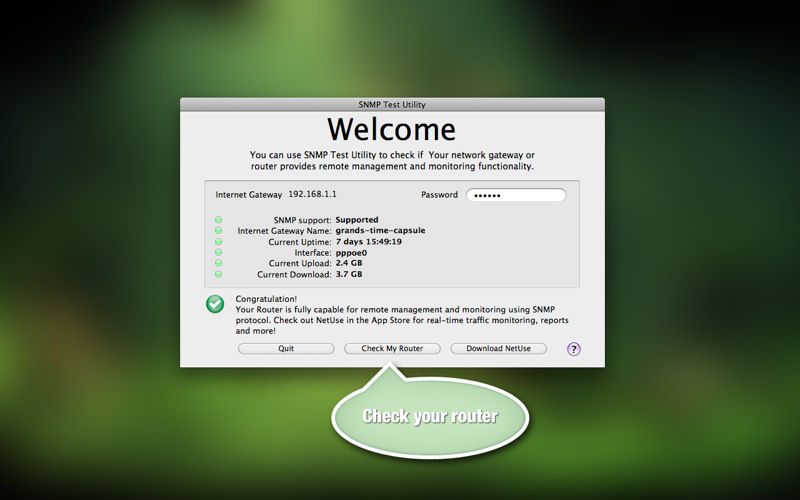
Task: Click the Check My Router button
Action: [392, 348]
